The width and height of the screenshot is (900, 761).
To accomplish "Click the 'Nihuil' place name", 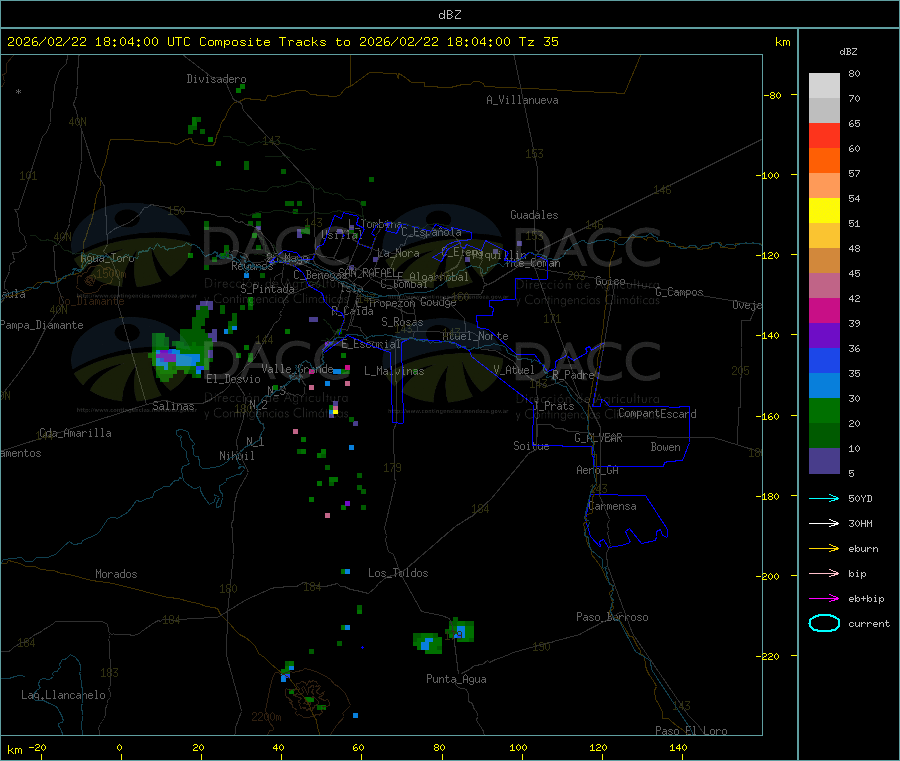I will pos(236,456).
